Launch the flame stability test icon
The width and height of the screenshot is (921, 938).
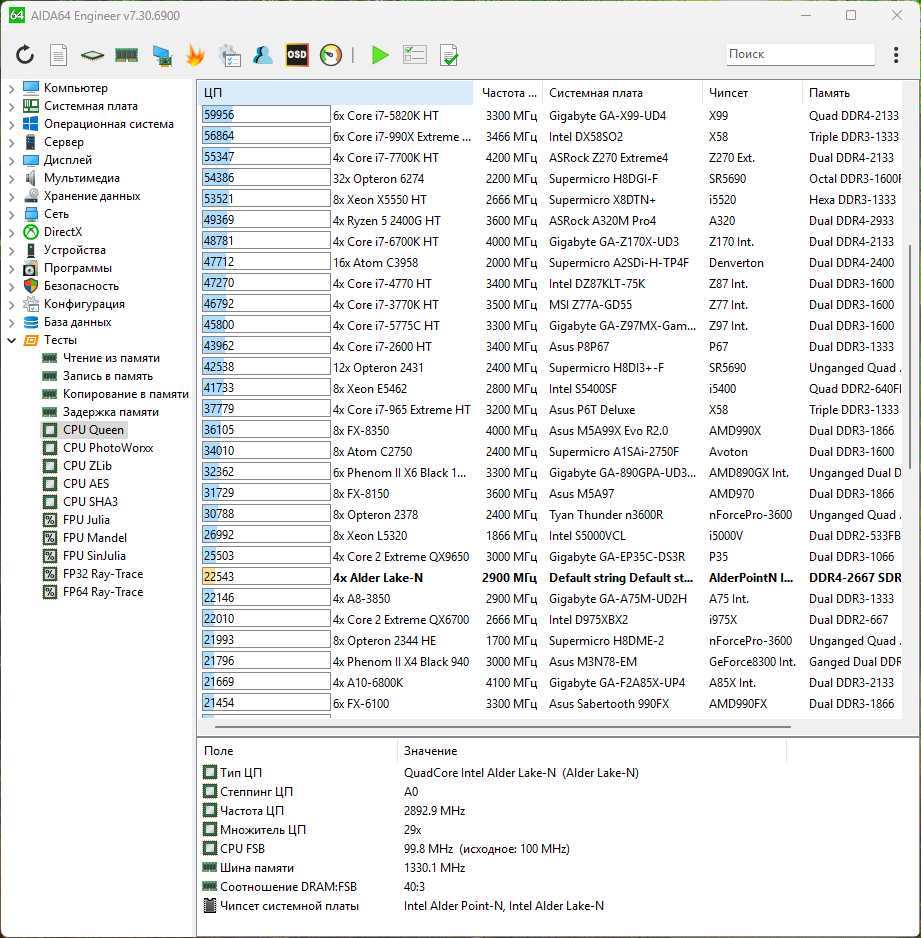pyautogui.click(x=195, y=55)
